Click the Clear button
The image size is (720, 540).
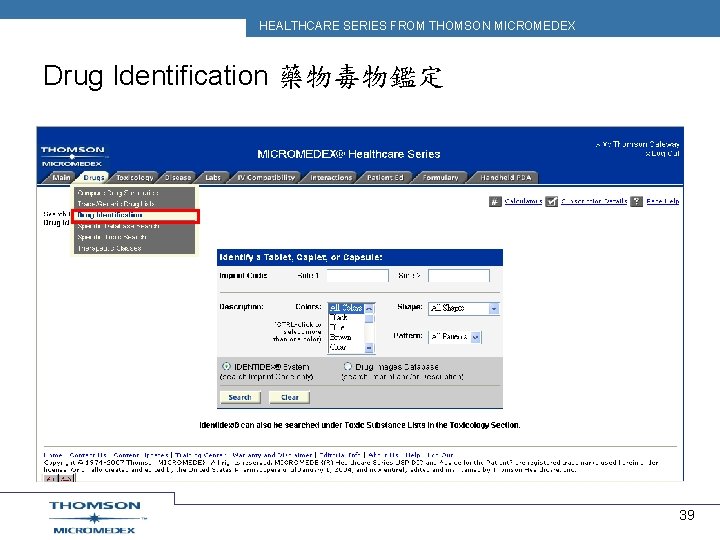point(289,397)
